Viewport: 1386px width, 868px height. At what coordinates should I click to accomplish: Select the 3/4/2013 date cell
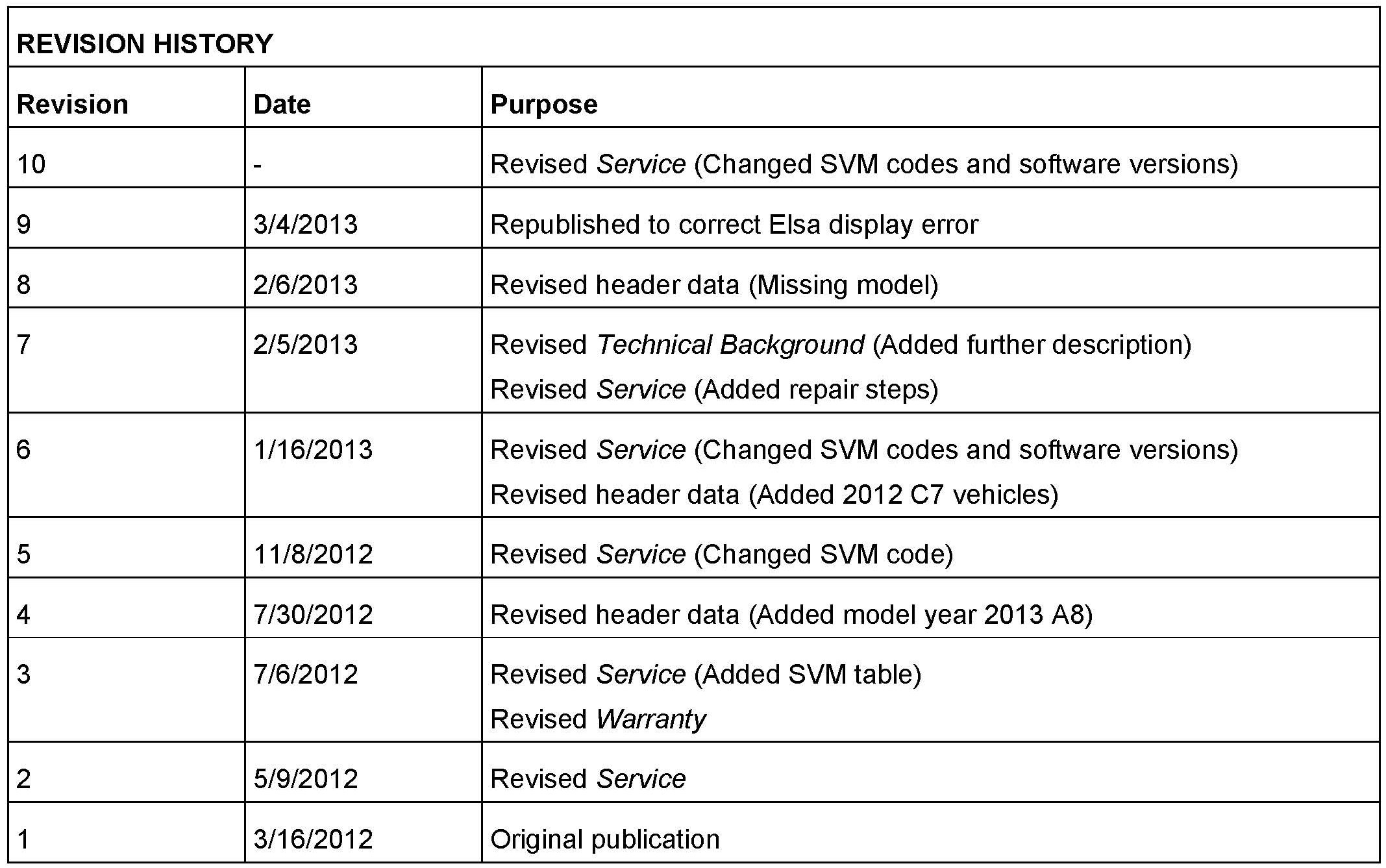click(x=305, y=225)
